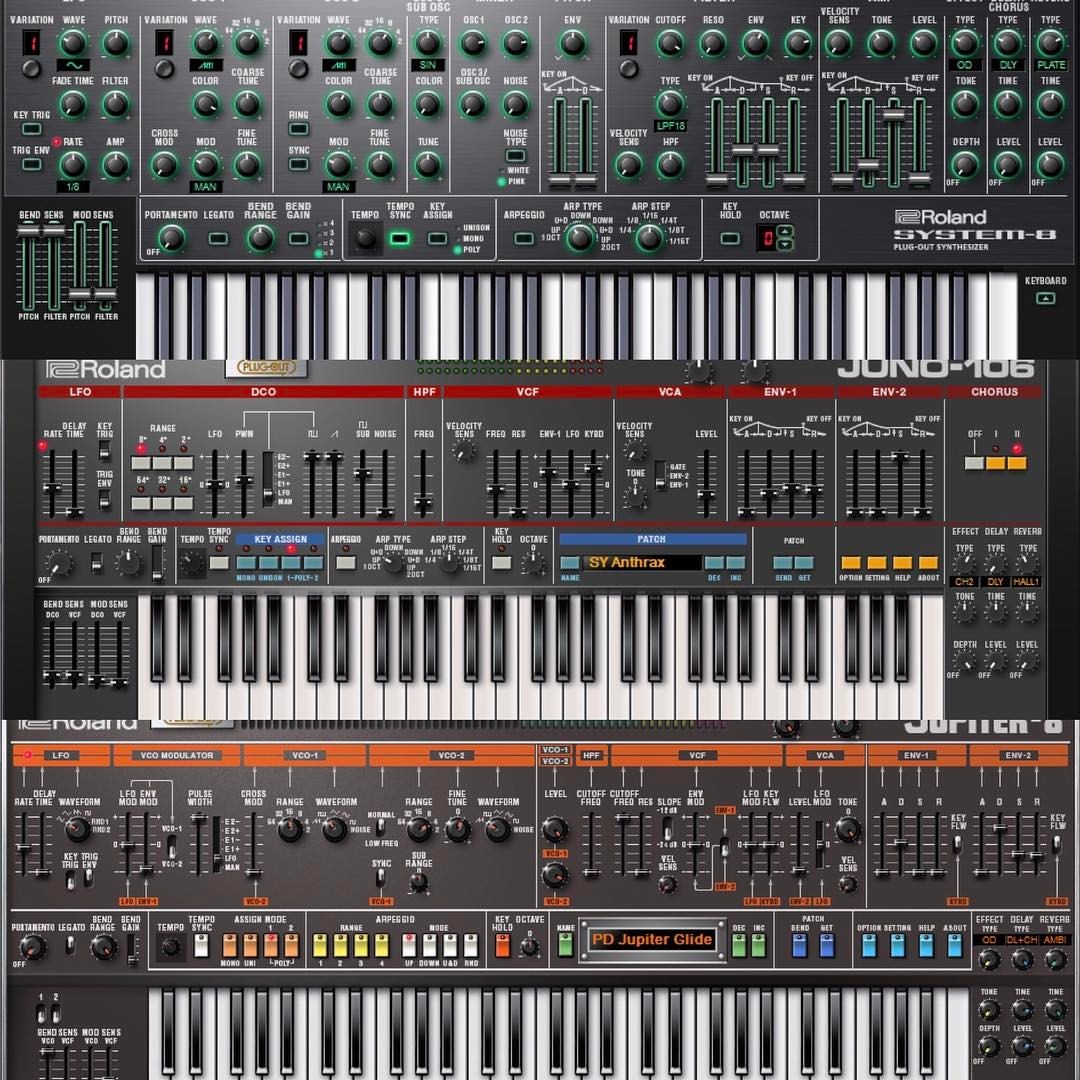
Task: Click the patch NAME button on Juno-106
Action: 570,563
